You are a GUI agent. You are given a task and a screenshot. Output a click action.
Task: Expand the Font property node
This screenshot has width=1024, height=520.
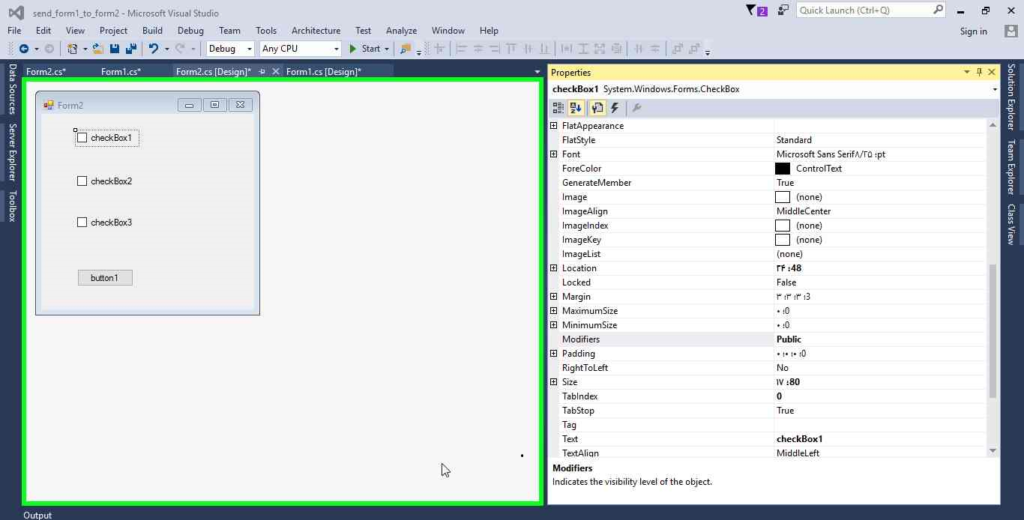click(x=554, y=155)
